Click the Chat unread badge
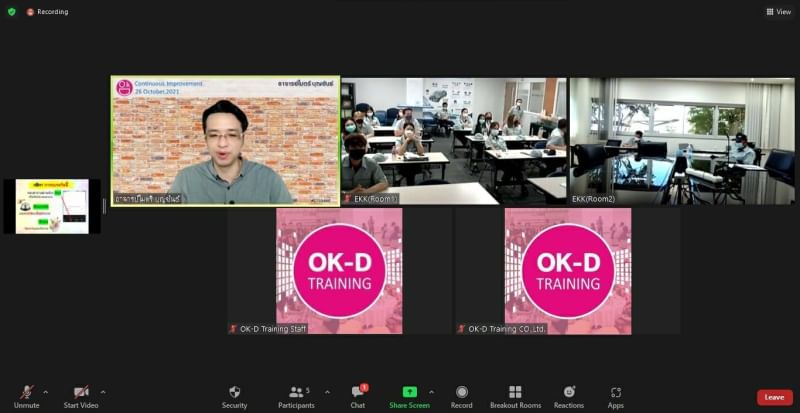This screenshot has width=800, height=413. (x=364, y=388)
